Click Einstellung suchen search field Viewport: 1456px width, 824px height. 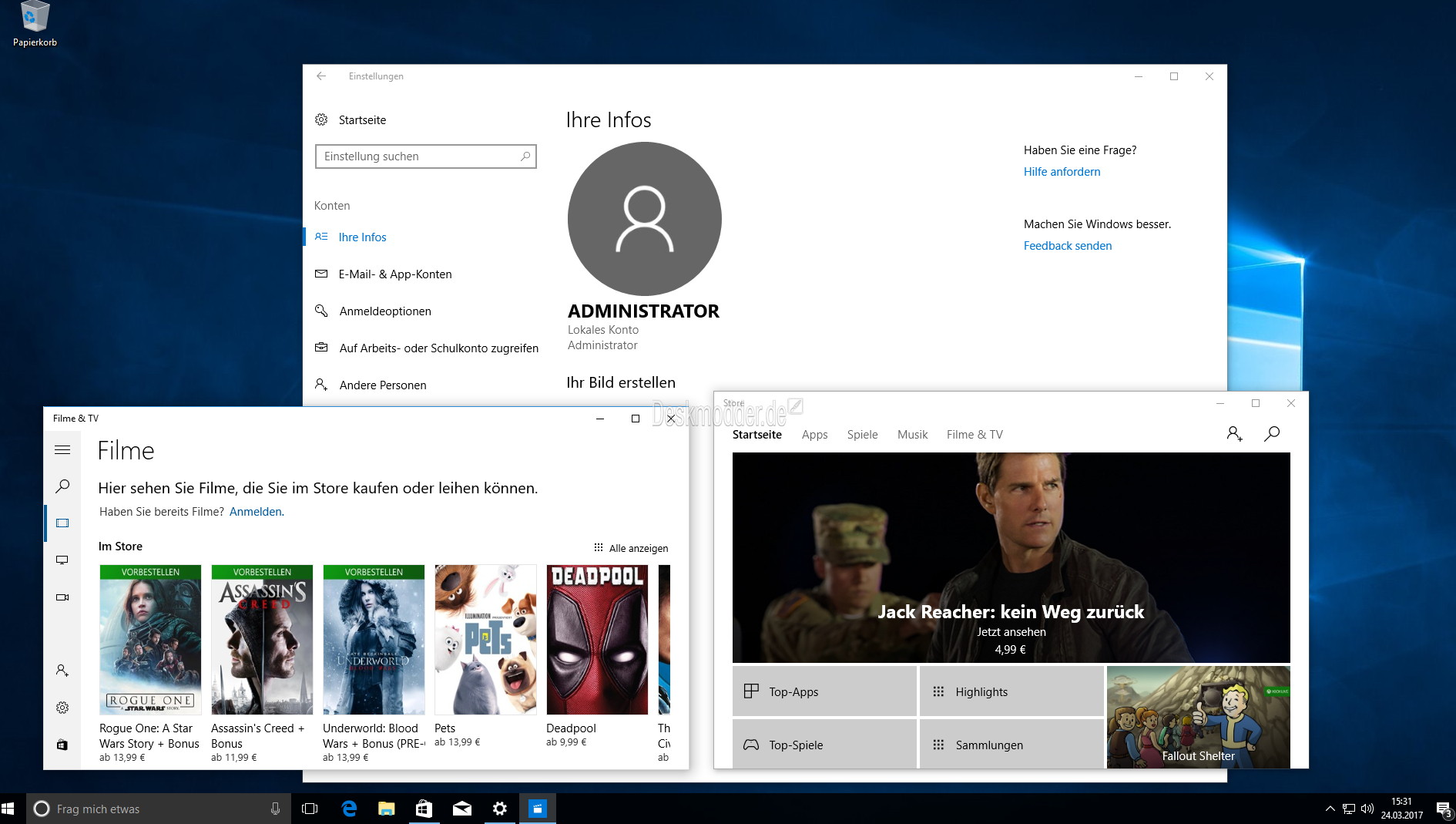[425, 156]
